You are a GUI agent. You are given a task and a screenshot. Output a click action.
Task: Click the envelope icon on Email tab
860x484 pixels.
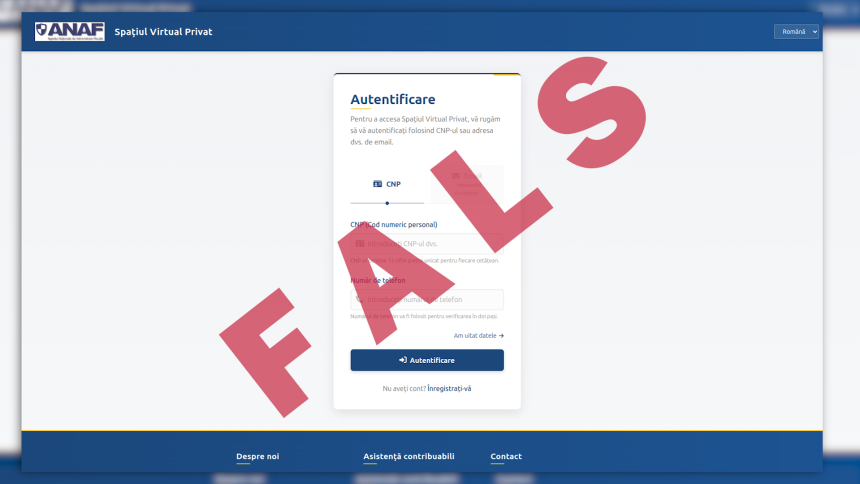(456, 176)
